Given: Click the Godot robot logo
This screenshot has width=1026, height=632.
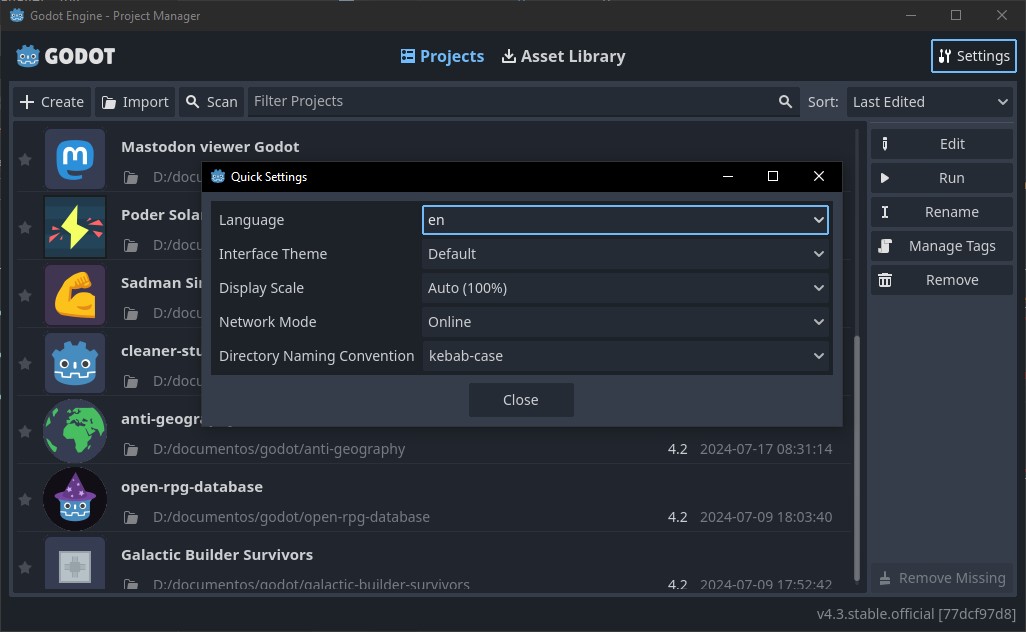Looking at the screenshot, I should pos(27,56).
